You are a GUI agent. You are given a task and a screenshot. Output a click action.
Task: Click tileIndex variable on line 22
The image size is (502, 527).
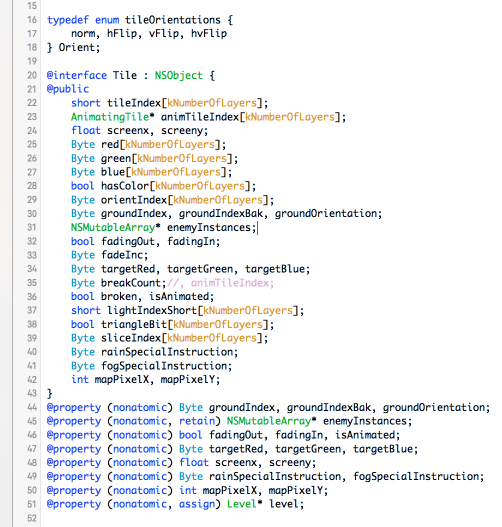[x=134, y=103]
